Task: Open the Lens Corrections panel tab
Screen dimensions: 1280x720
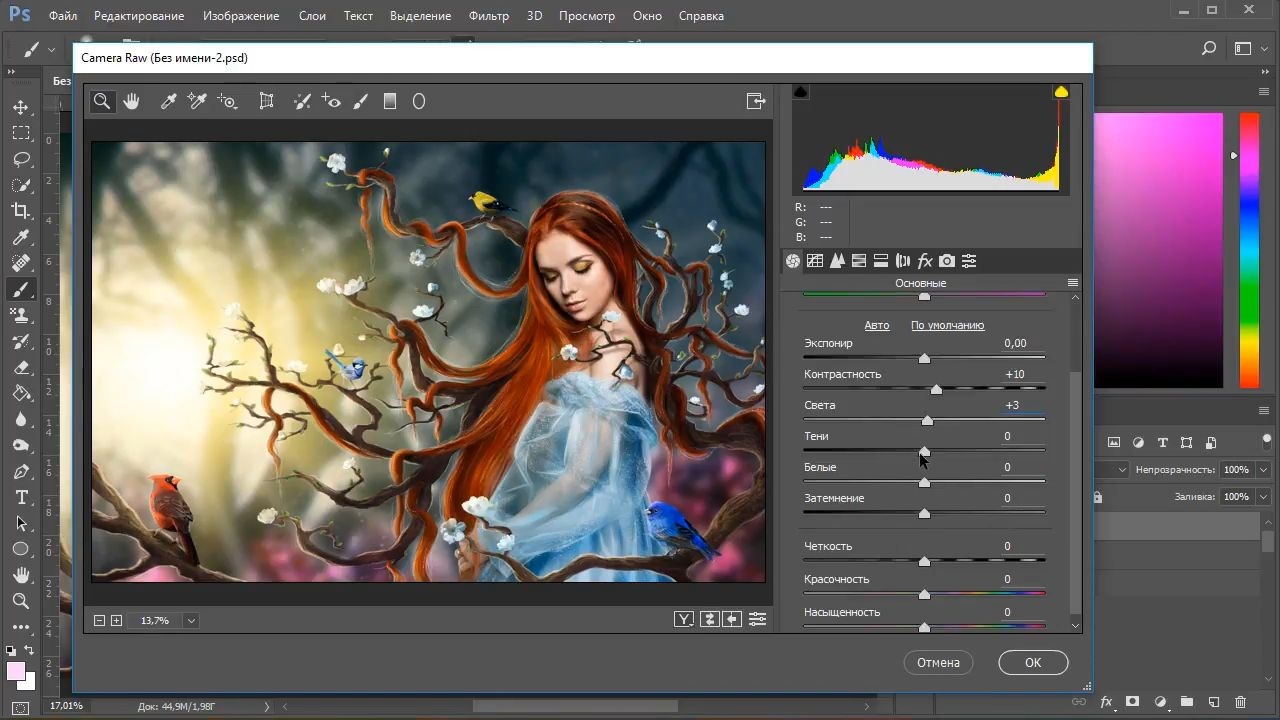Action: (x=903, y=261)
